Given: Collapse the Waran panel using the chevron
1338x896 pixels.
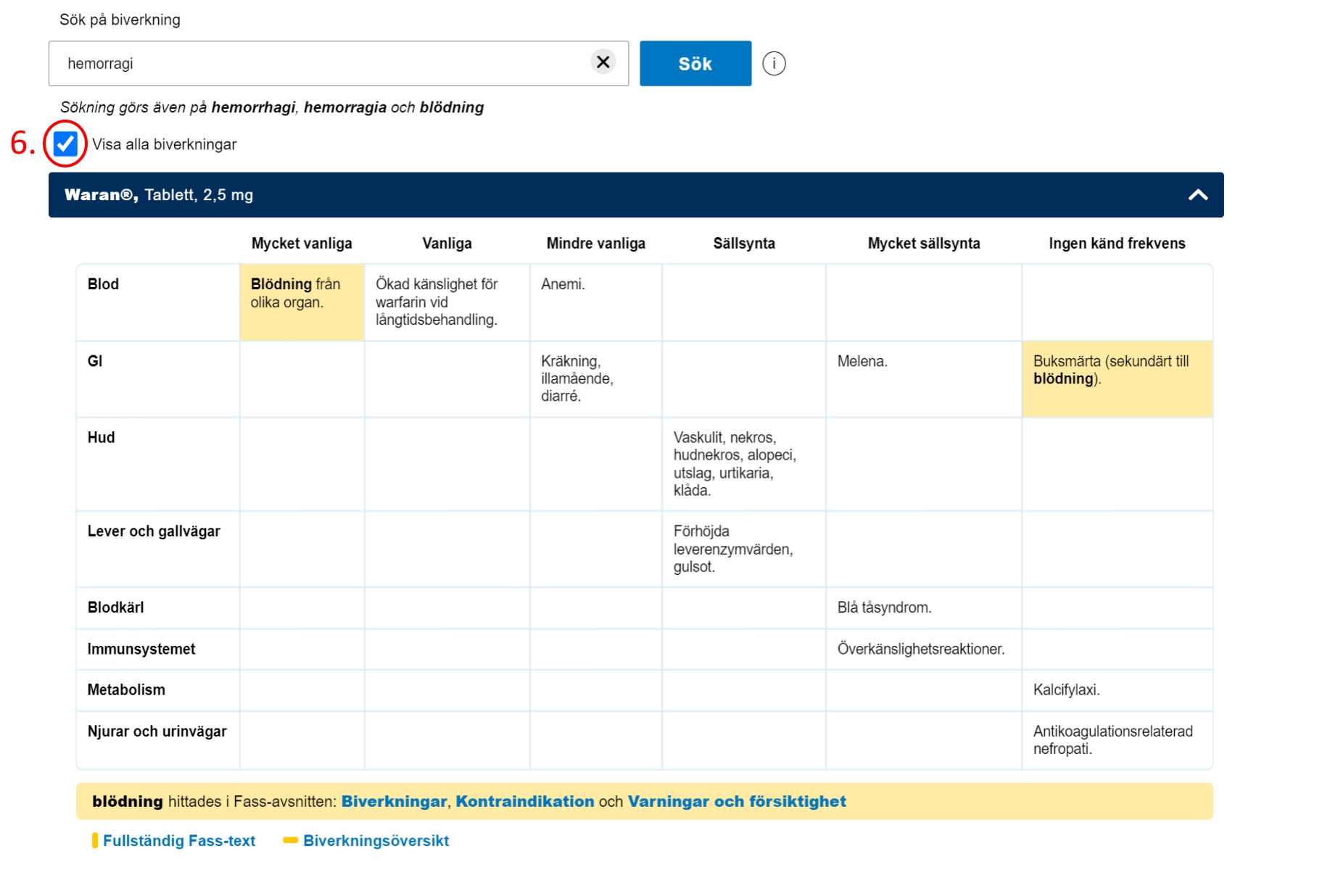Looking at the screenshot, I should (x=1197, y=195).
